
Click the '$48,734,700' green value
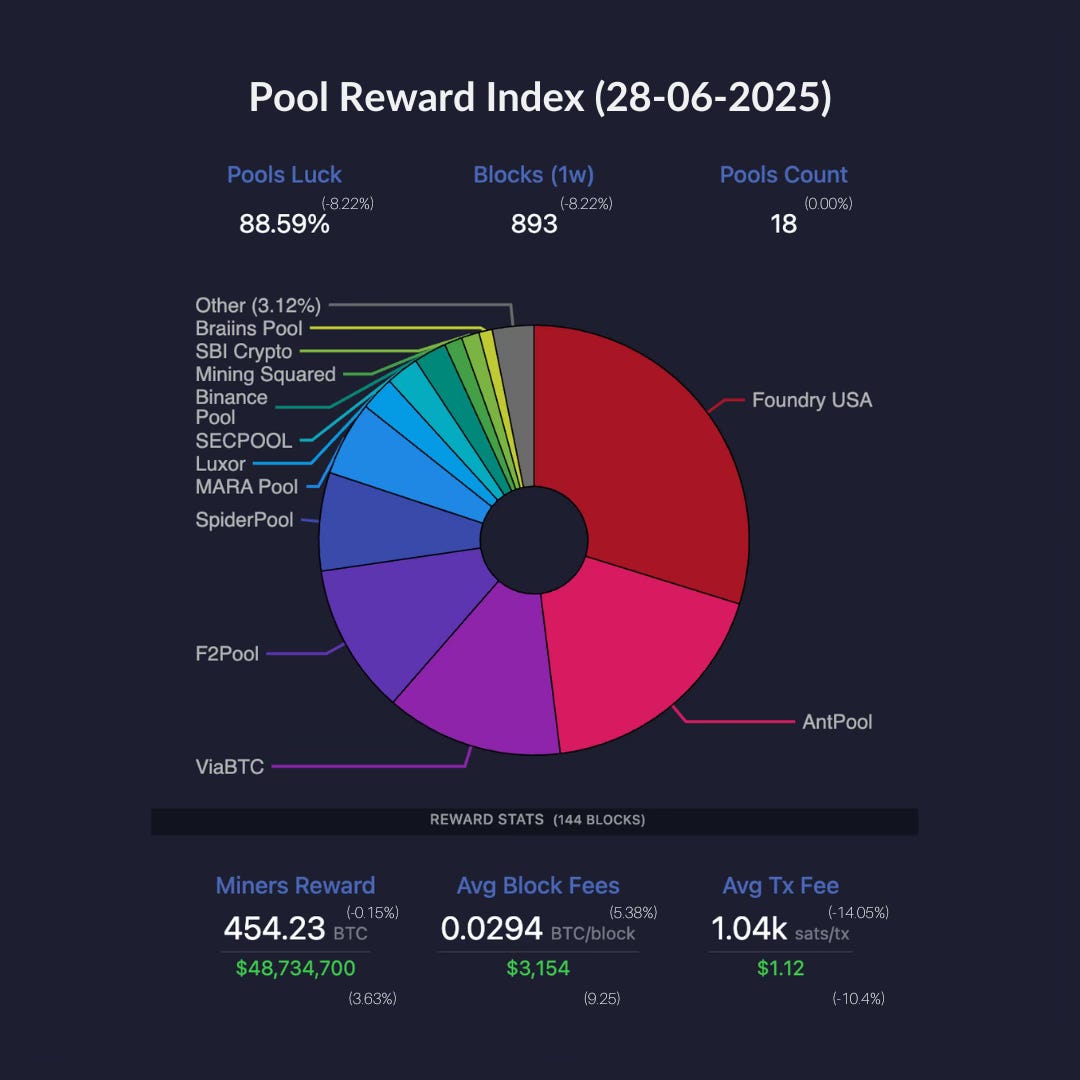click(x=295, y=968)
